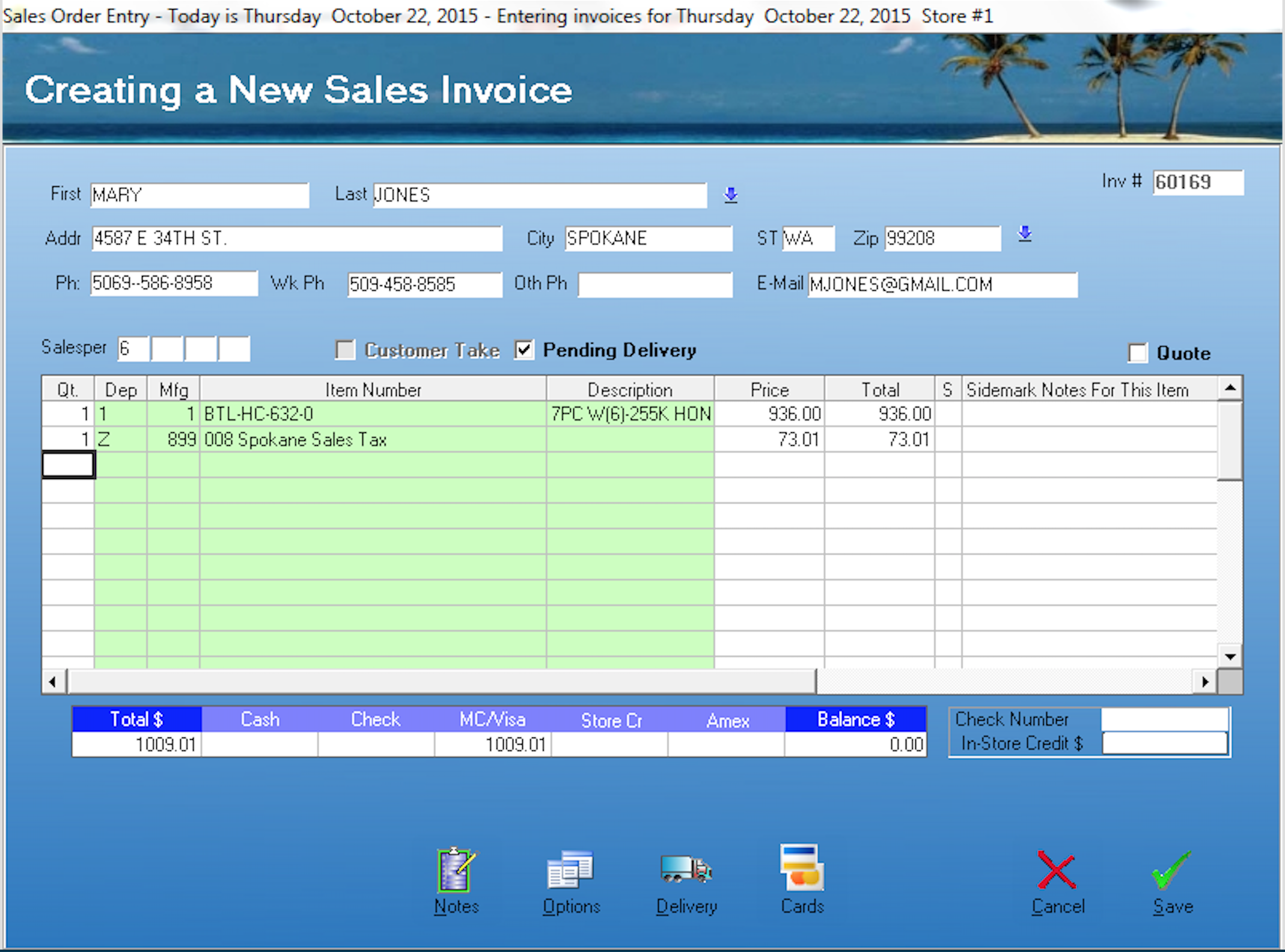This screenshot has width=1285, height=952.
Task: Open the Notes clipboard icon
Action: tap(456, 870)
